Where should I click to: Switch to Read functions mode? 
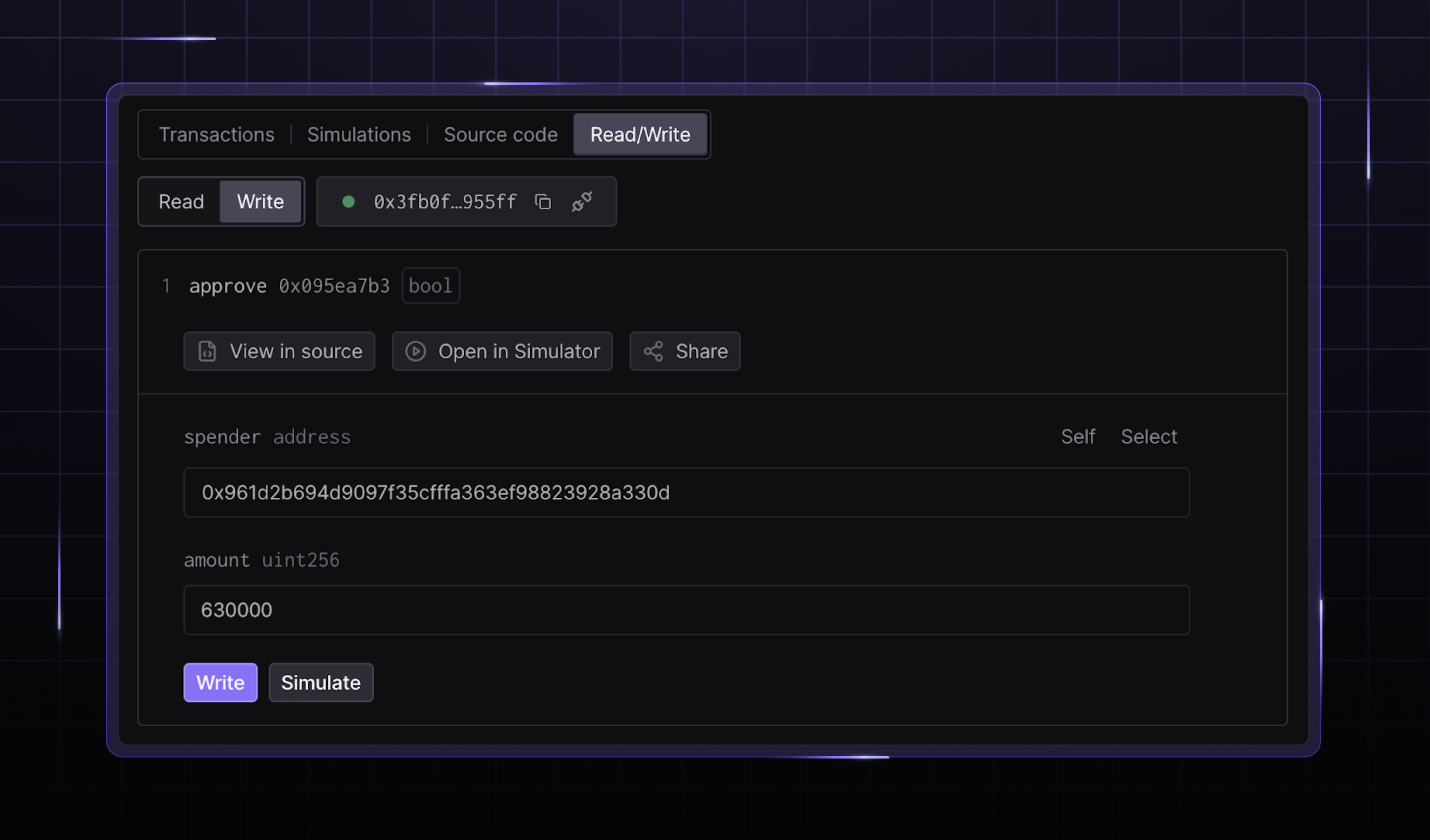pos(181,202)
